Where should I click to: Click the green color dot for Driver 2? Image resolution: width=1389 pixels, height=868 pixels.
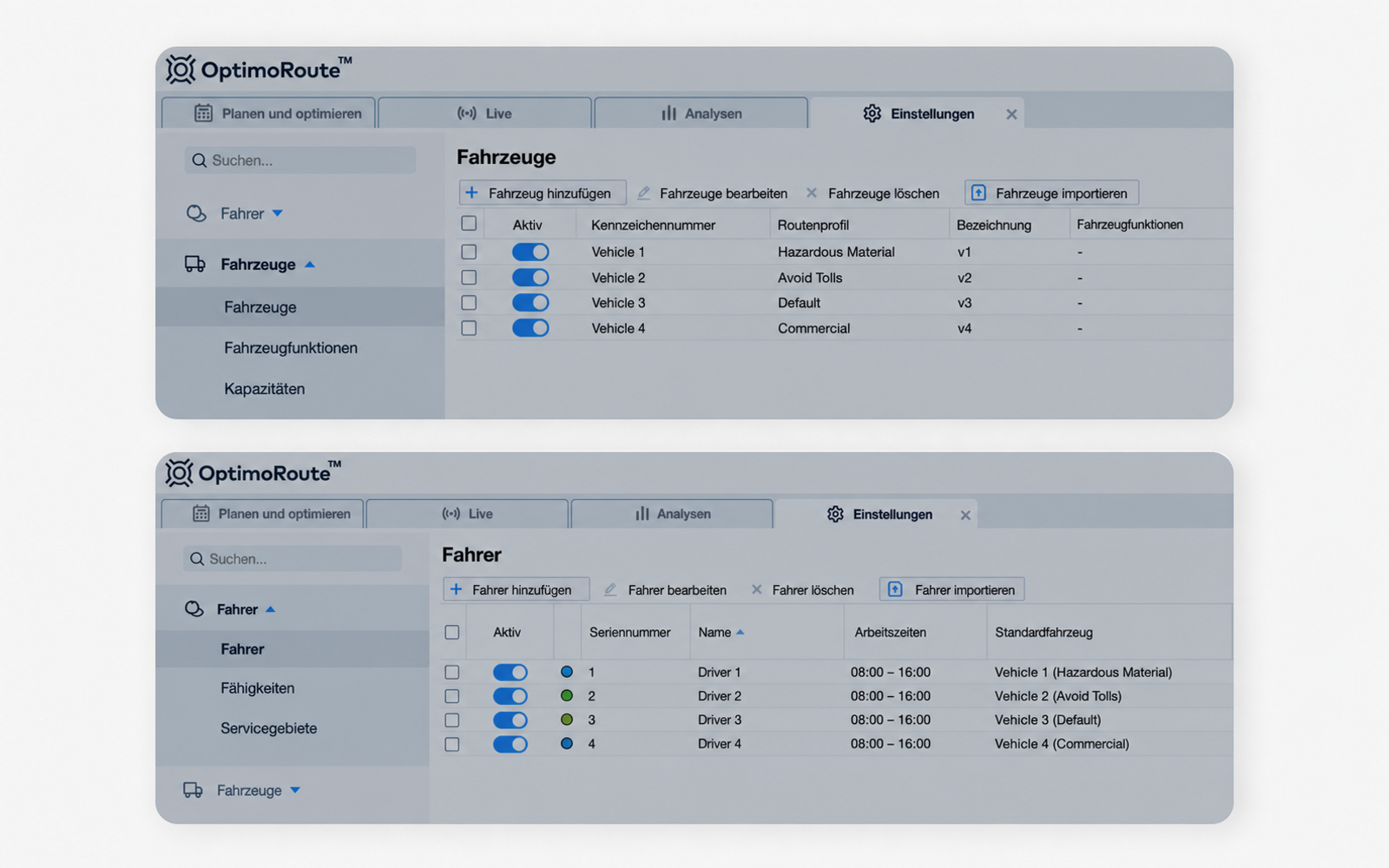click(567, 696)
